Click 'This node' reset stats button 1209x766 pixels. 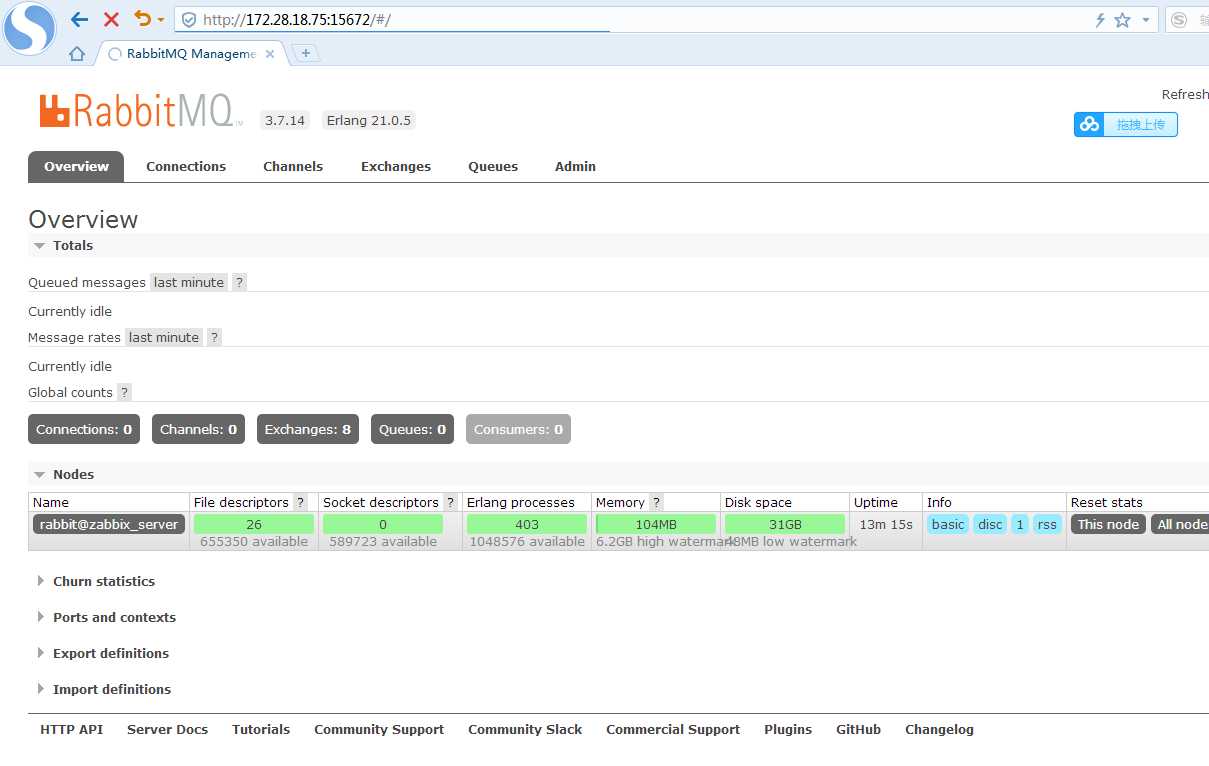tap(1108, 524)
